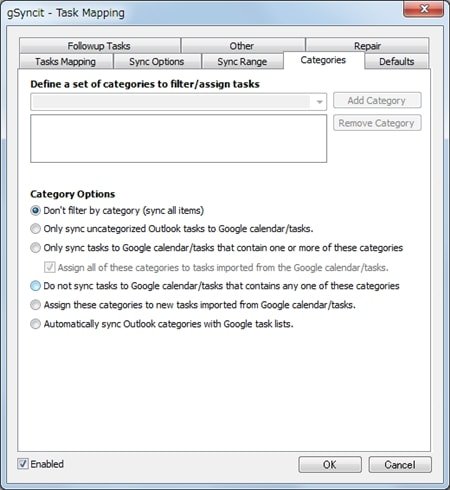The width and height of the screenshot is (450, 490).
Task: Click the Remove Category button
Action: pyautogui.click(x=377, y=123)
